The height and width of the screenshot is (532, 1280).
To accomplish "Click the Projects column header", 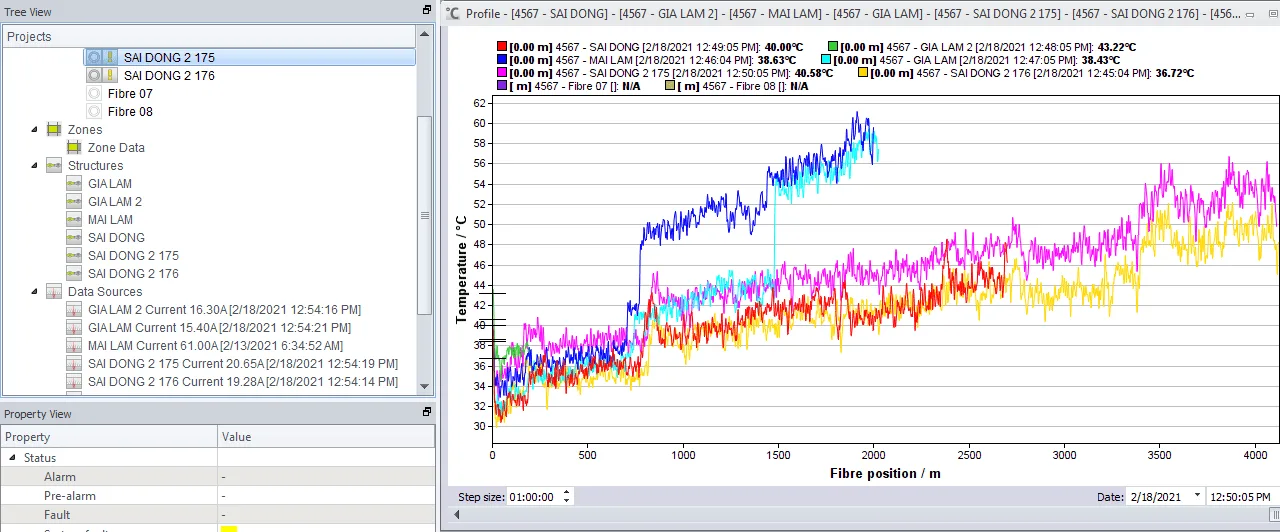I will [x=208, y=37].
